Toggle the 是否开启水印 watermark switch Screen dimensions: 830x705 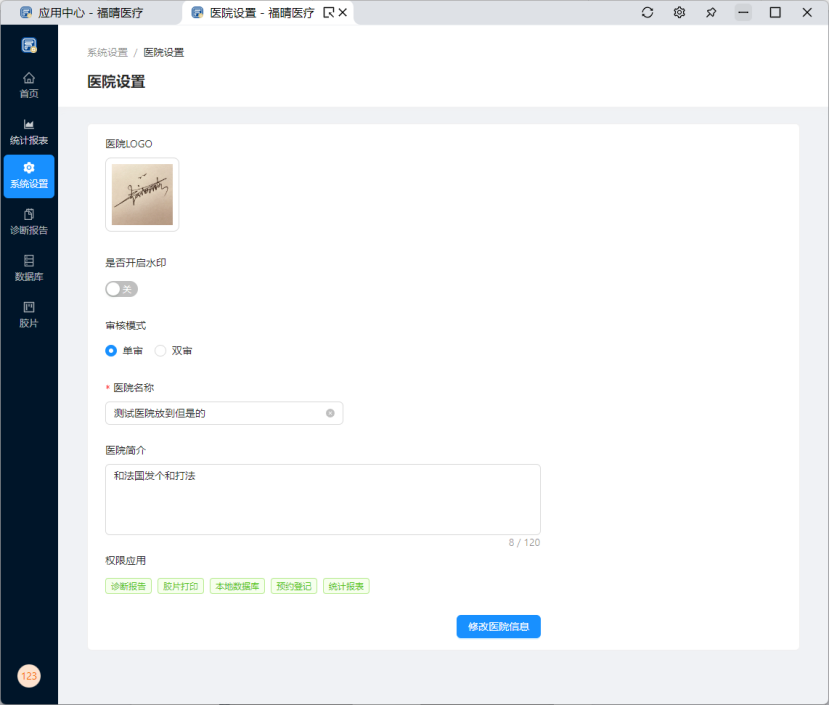tap(121, 289)
